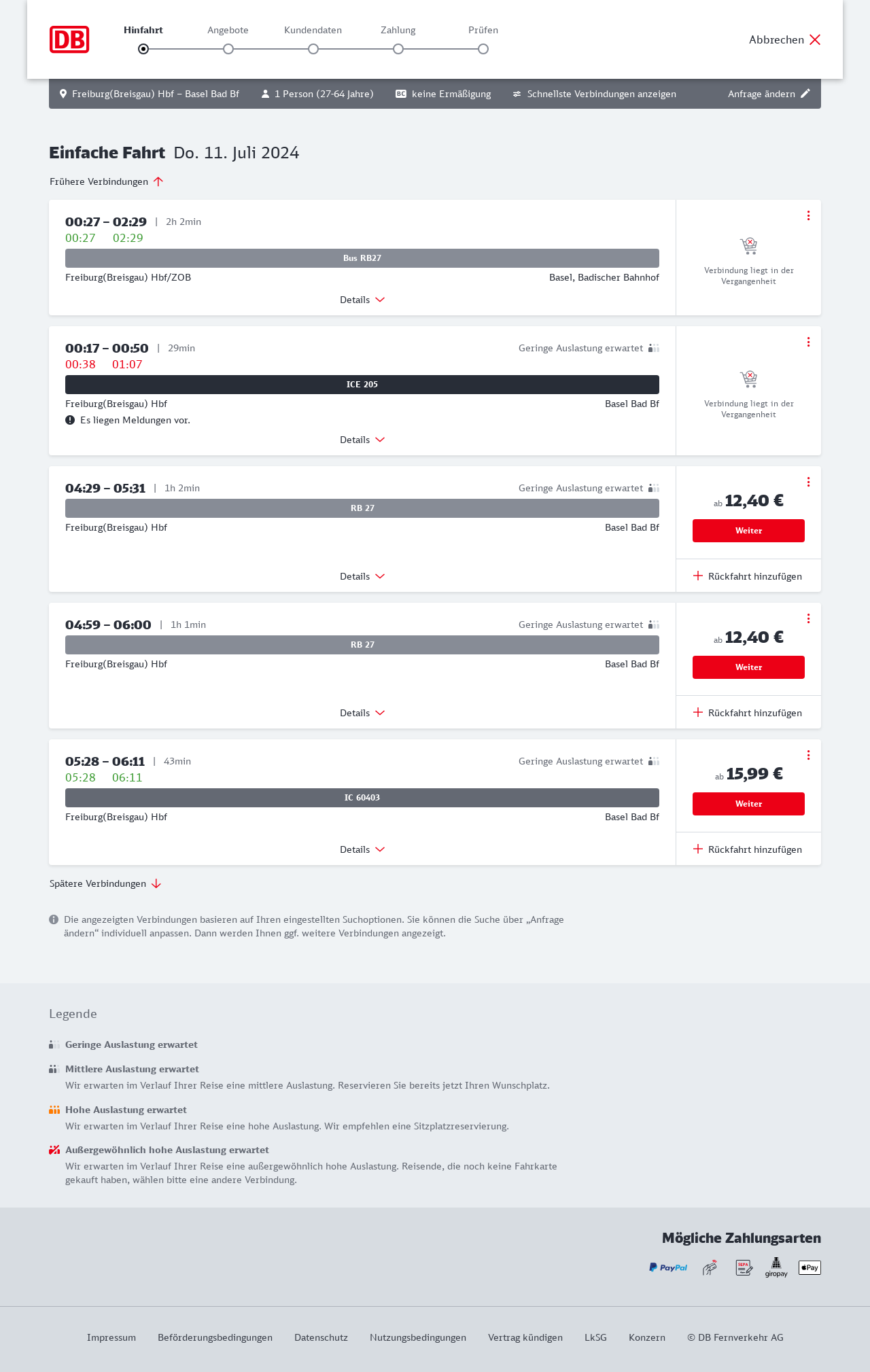Screen dimensions: 870x1372
Task: Expand Details for the IC 60403 connection
Action: tap(362, 849)
